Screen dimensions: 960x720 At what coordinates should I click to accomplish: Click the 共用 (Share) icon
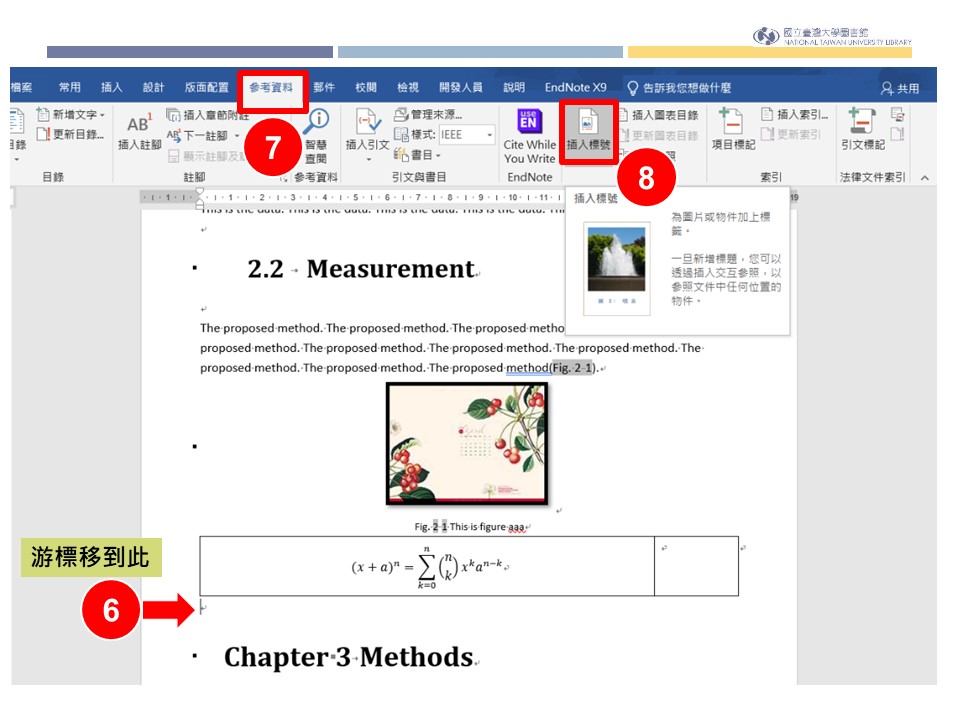tap(887, 88)
